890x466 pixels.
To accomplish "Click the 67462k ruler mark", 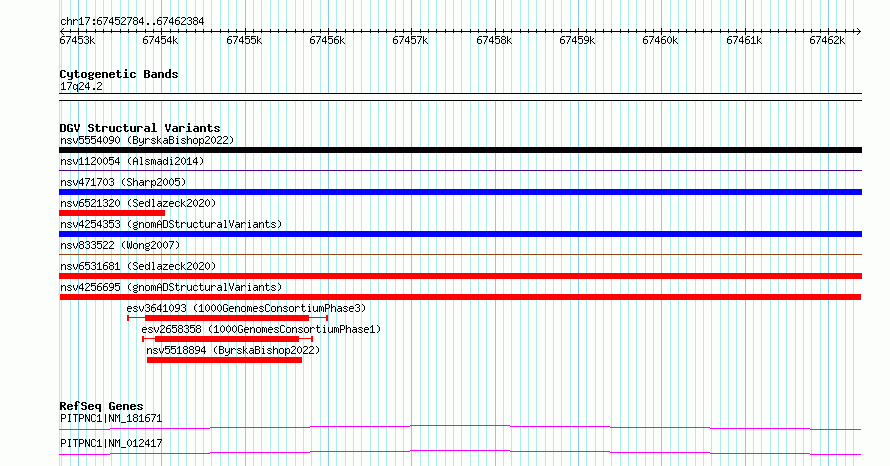I will pyautogui.click(x=827, y=40).
